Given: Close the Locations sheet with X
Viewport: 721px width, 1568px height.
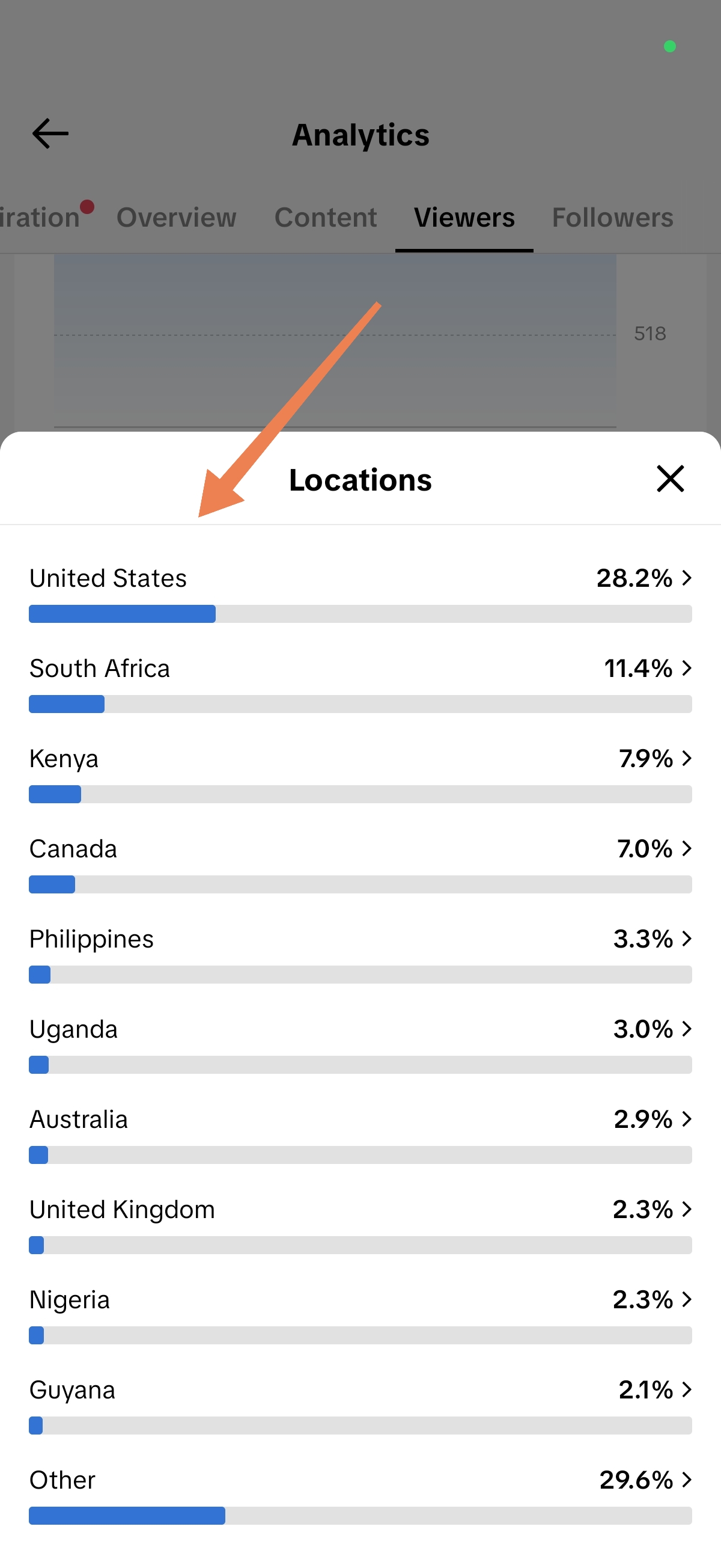Looking at the screenshot, I should coord(671,479).
